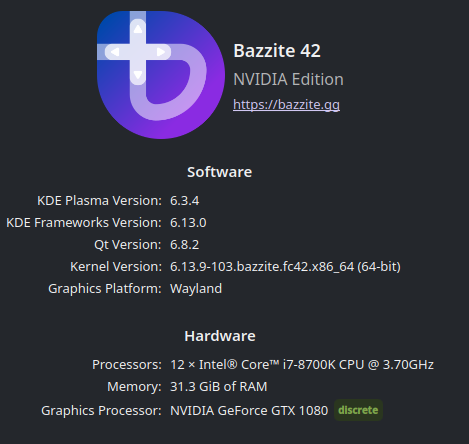Click the Bazzite 42 title text
Screen dimensions: 469x444
[x=277, y=51]
